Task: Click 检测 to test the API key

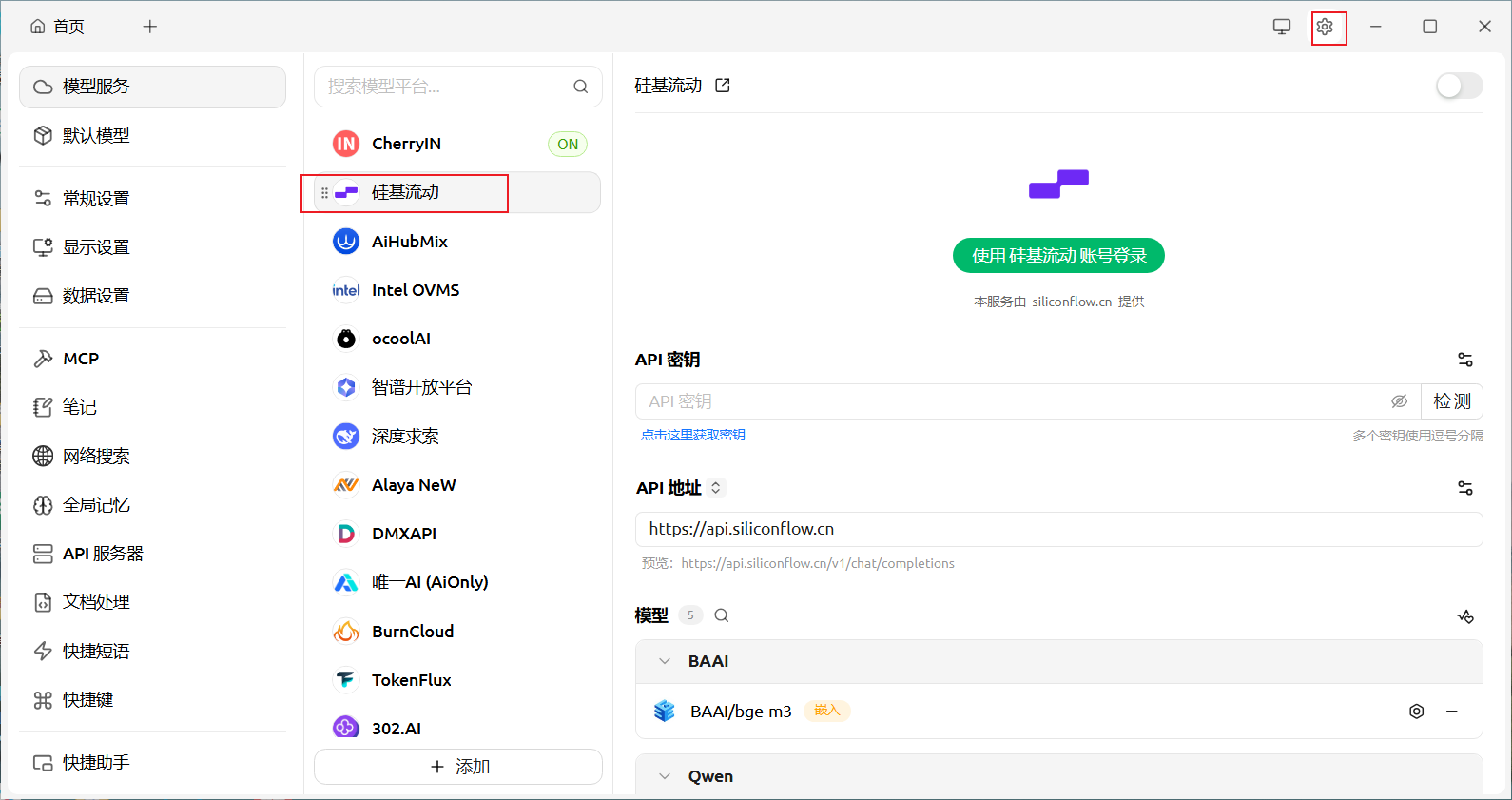Action: coord(1452,401)
